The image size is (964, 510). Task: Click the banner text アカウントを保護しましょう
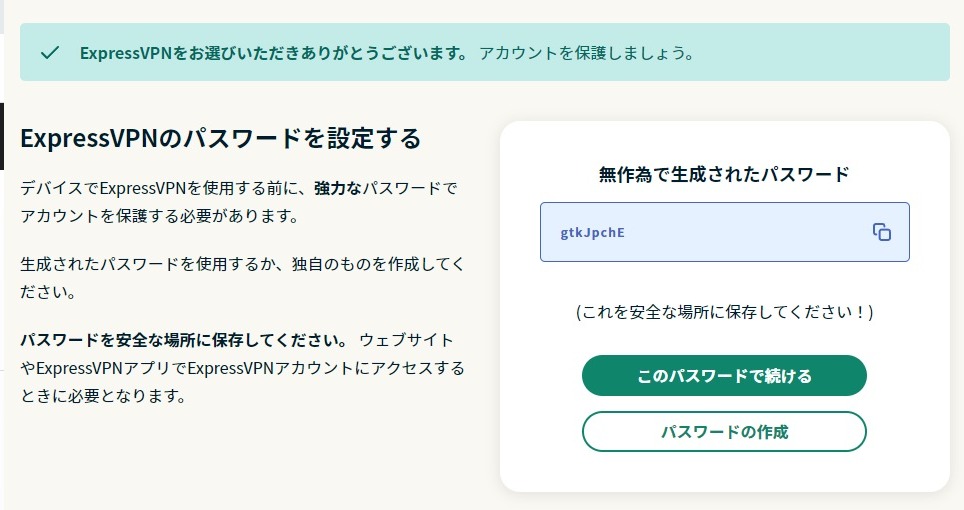coord(586,53)
